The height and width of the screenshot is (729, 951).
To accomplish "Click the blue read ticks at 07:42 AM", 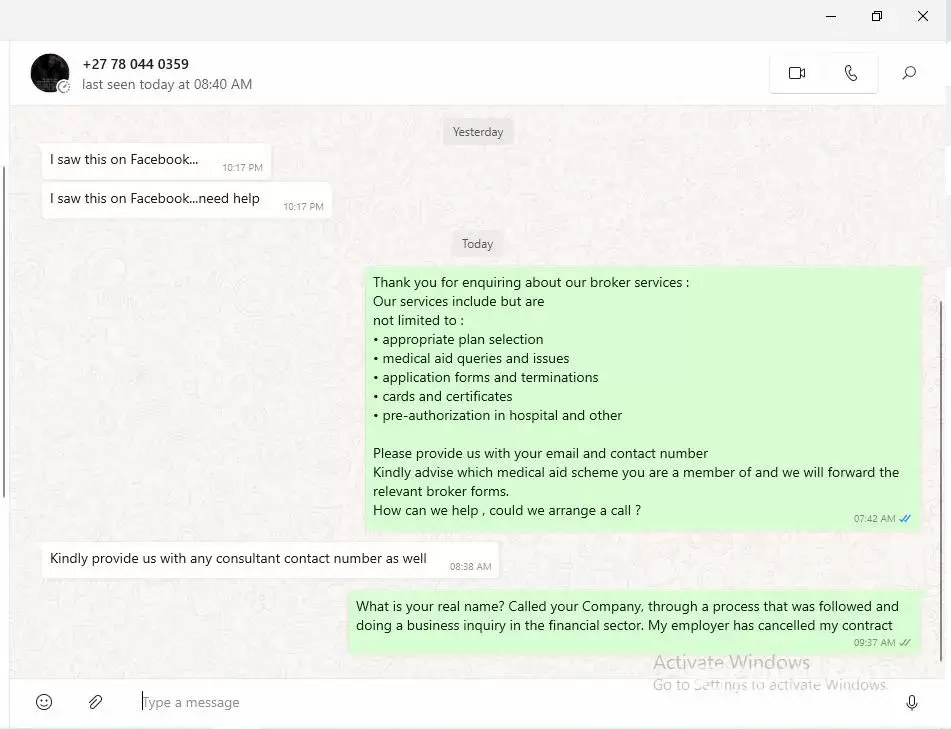I will click(905, 519).
